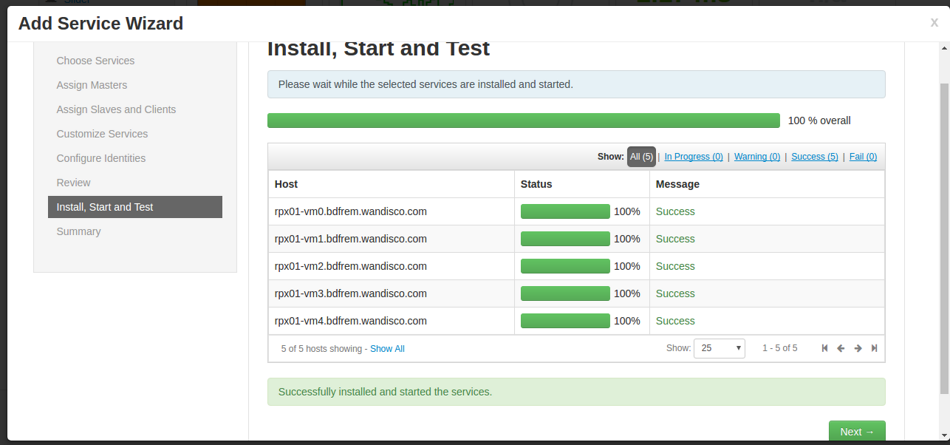The image size is (950, 445).
Task: Click host name rpx01-vm3.bdfrem.wandisco.com
Action: (x=350, y=293)
